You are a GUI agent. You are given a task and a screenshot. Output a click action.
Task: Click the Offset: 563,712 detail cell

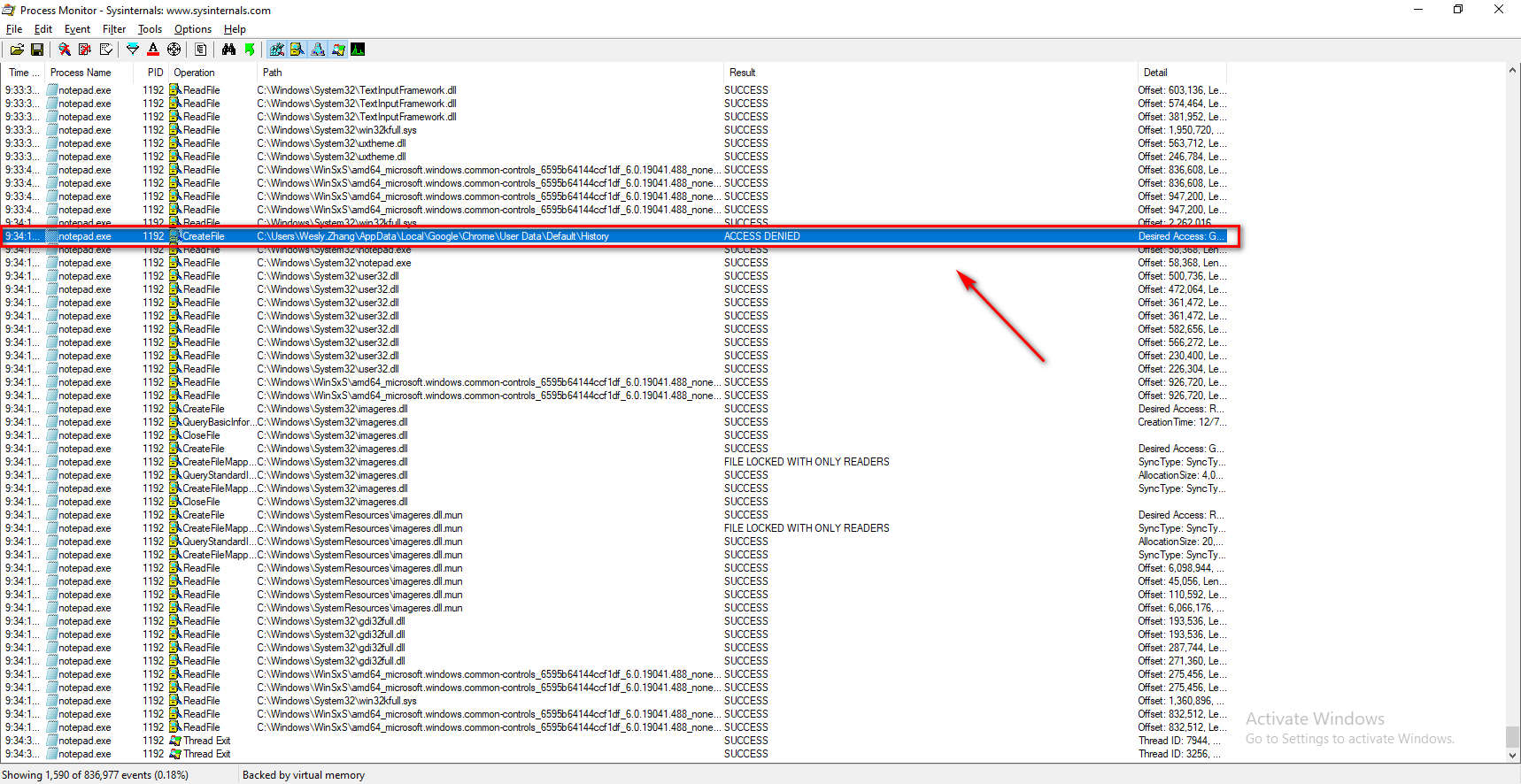coord(1182,143)
